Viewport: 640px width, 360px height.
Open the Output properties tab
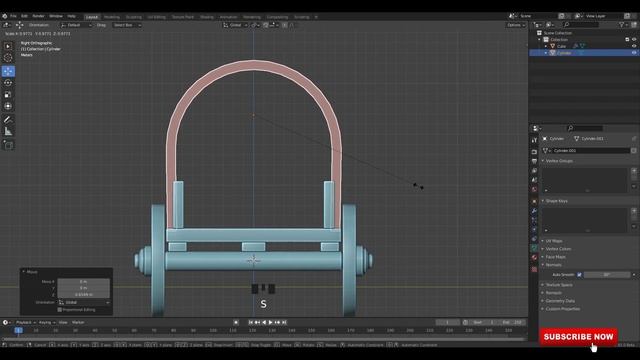coord(534,161)
